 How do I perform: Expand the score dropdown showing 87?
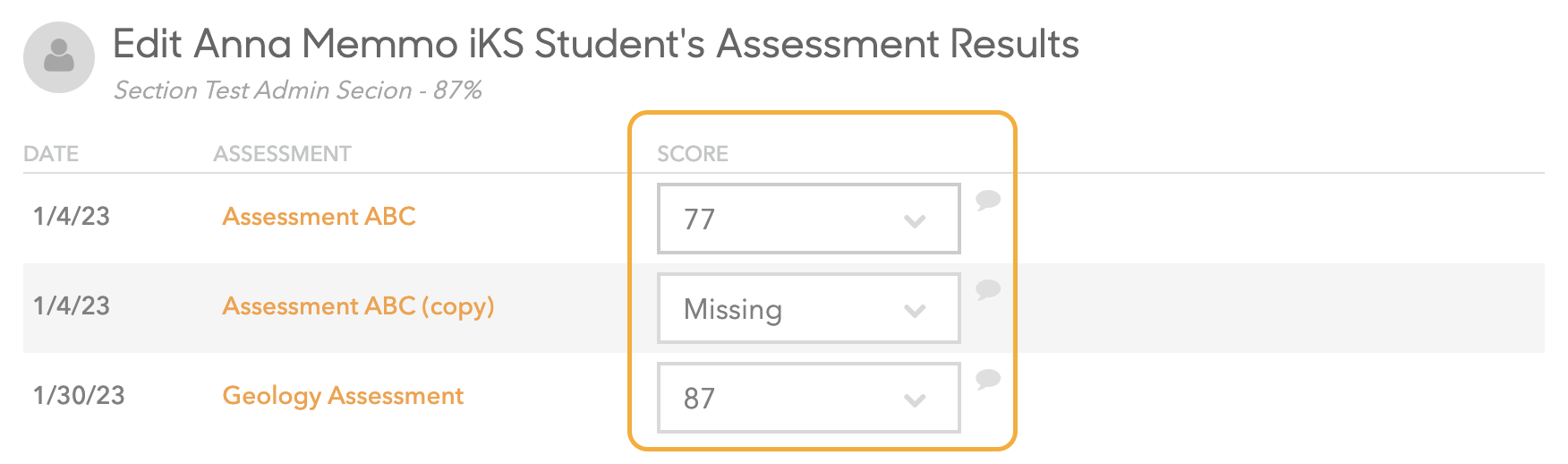(x=809, y=398)
